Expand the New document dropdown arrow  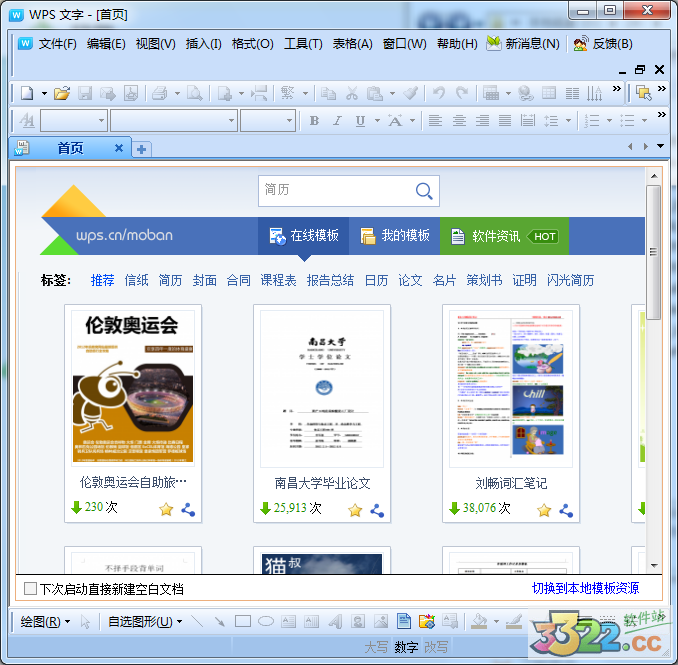[x=44, y=93]
